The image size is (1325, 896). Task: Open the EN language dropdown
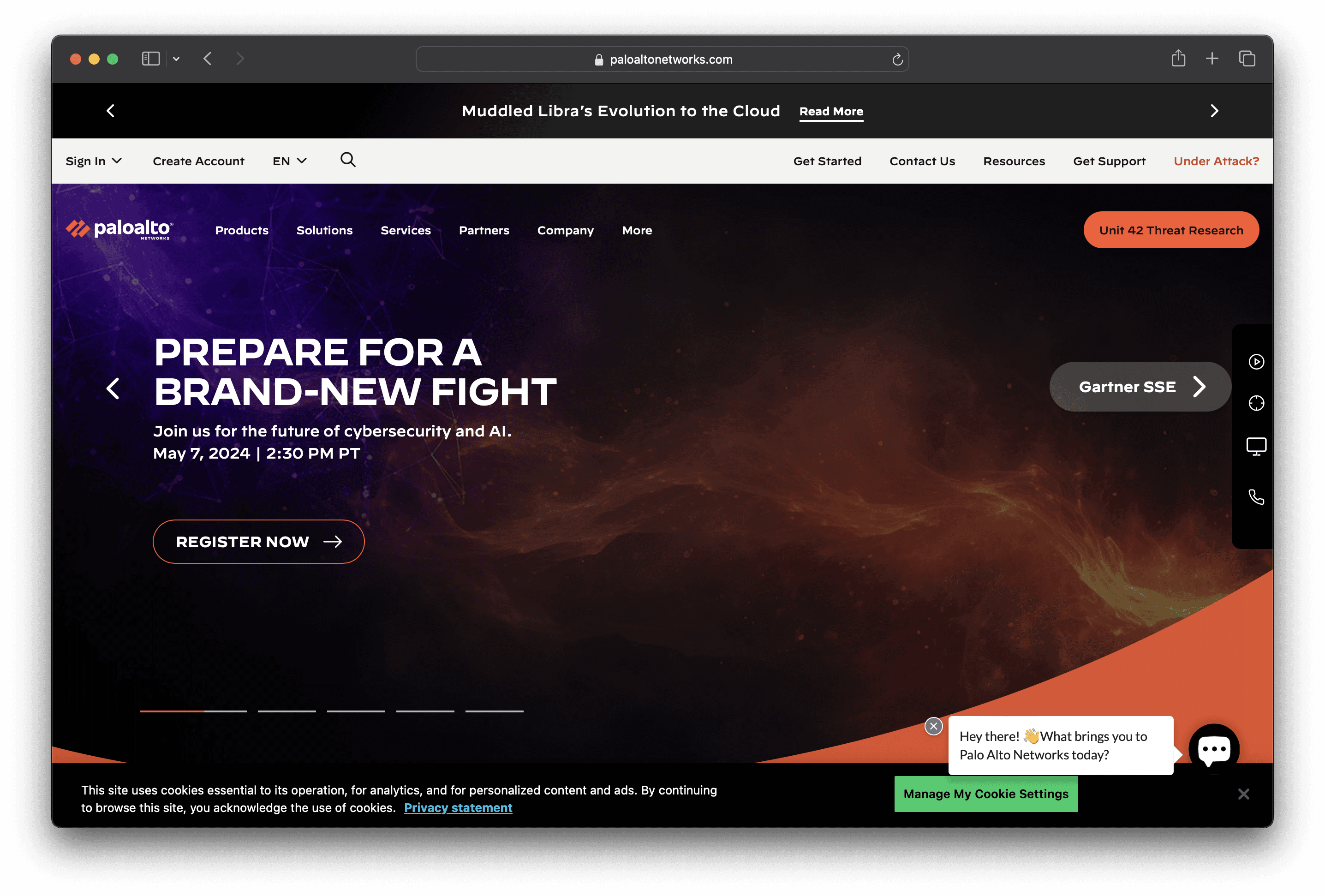coord(290,161)
